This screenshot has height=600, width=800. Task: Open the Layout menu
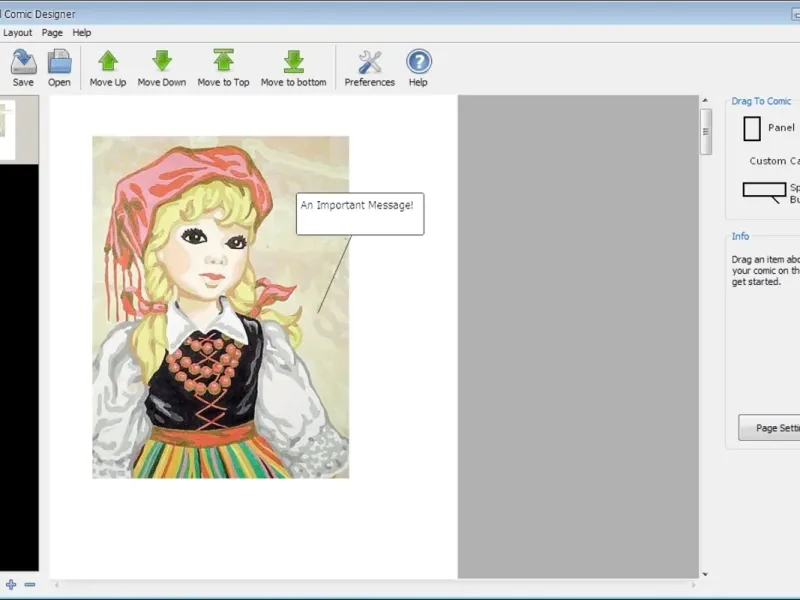click(17, 33)
